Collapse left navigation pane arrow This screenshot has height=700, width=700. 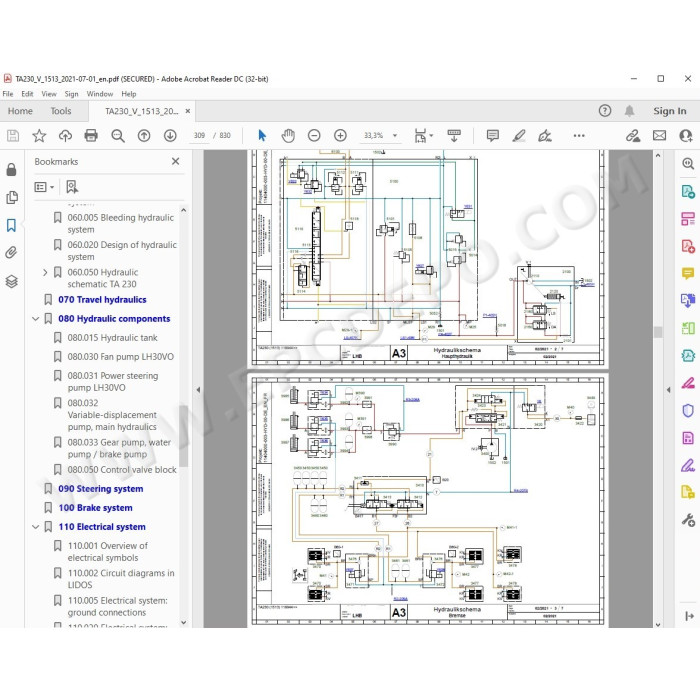point(198,390)
